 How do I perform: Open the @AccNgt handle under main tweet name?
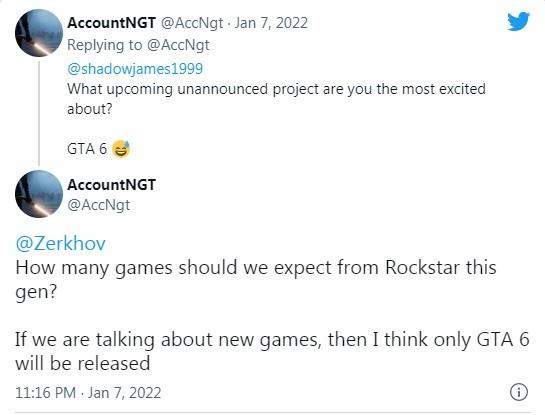[98, 205]
